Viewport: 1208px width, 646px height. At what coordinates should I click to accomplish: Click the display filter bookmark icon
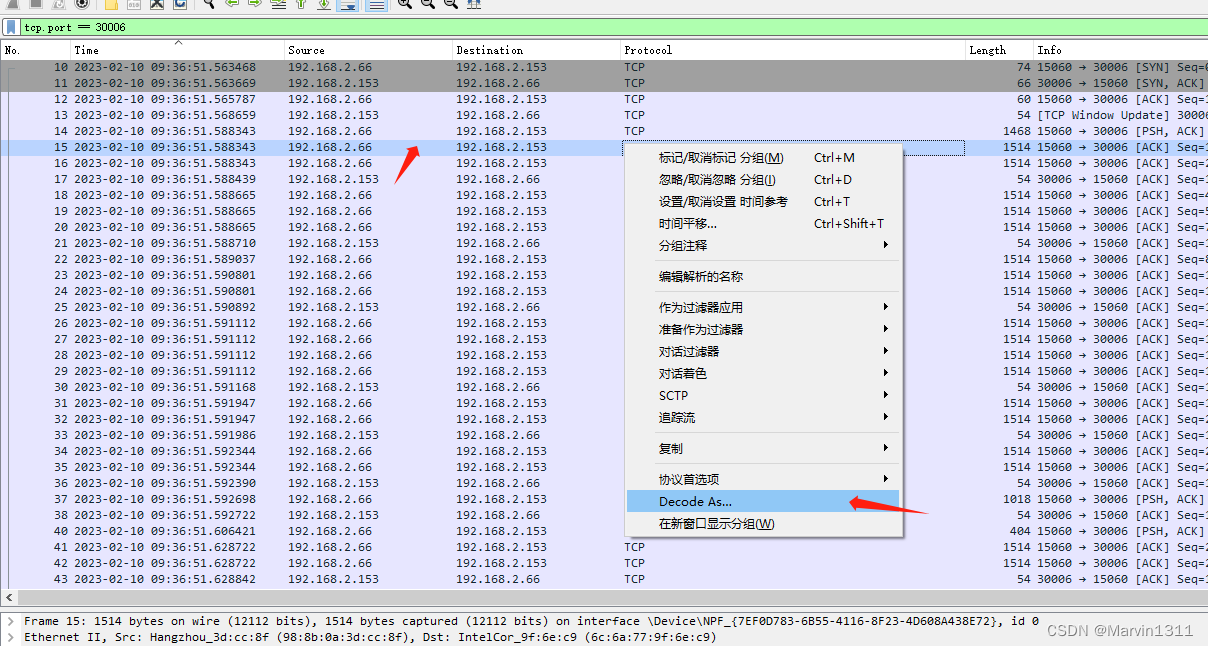[11, 27]
